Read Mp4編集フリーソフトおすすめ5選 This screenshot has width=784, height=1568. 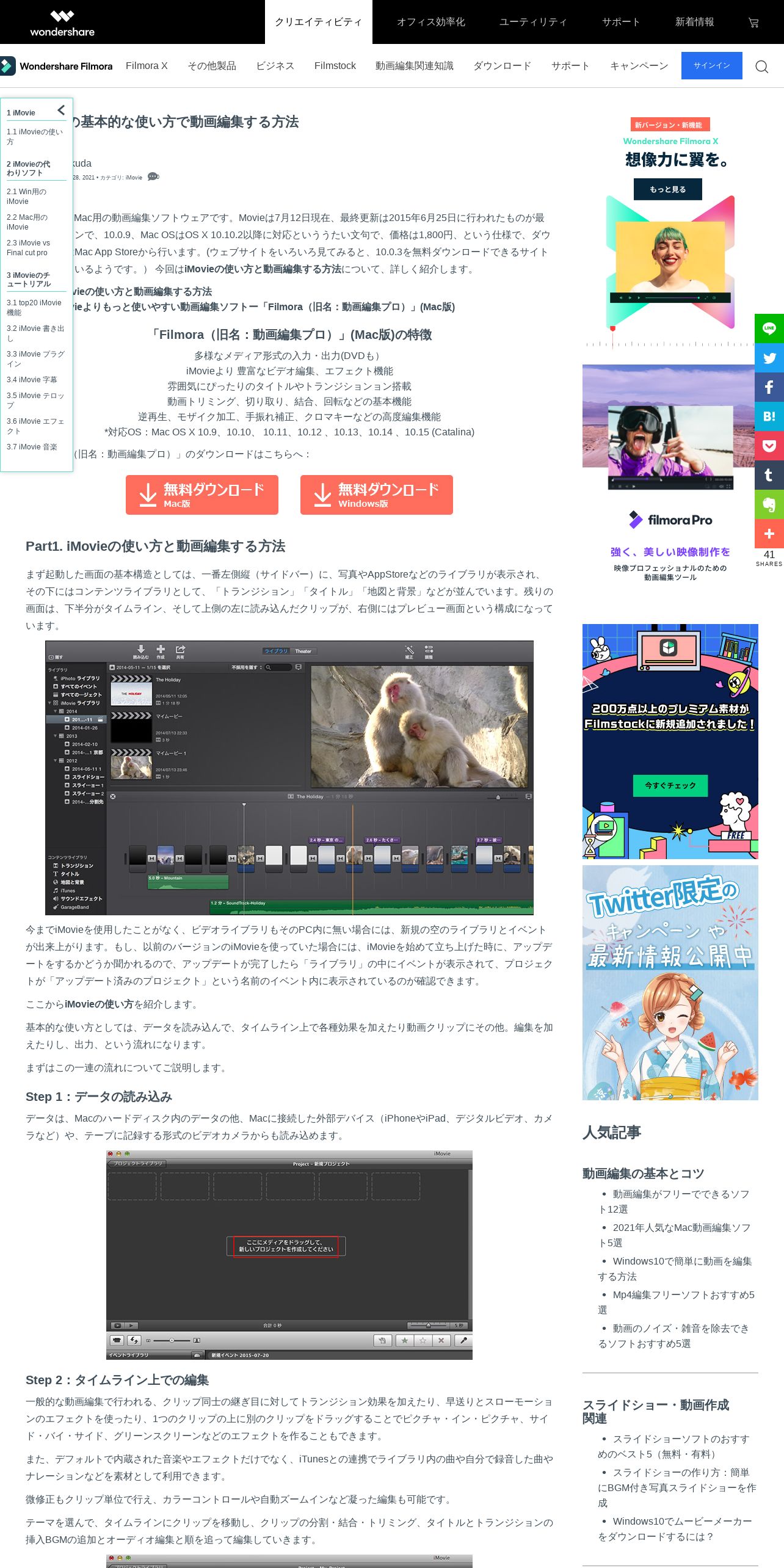(677, 1302)
